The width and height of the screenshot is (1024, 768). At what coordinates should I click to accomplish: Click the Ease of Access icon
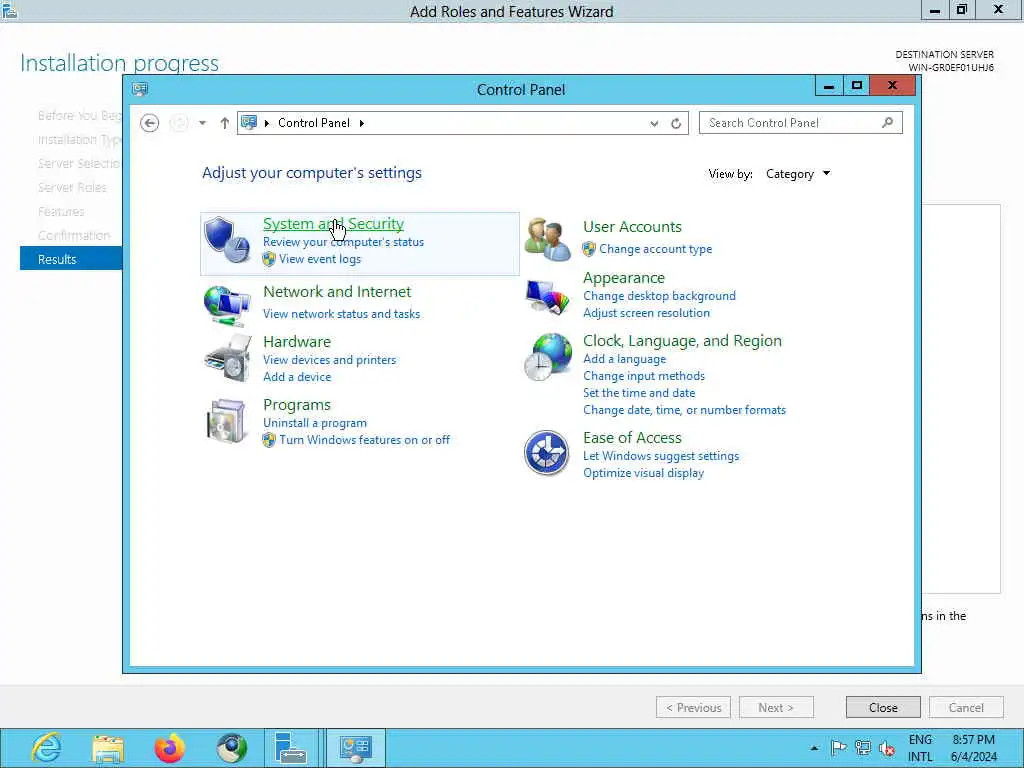[x=547, y=453]
